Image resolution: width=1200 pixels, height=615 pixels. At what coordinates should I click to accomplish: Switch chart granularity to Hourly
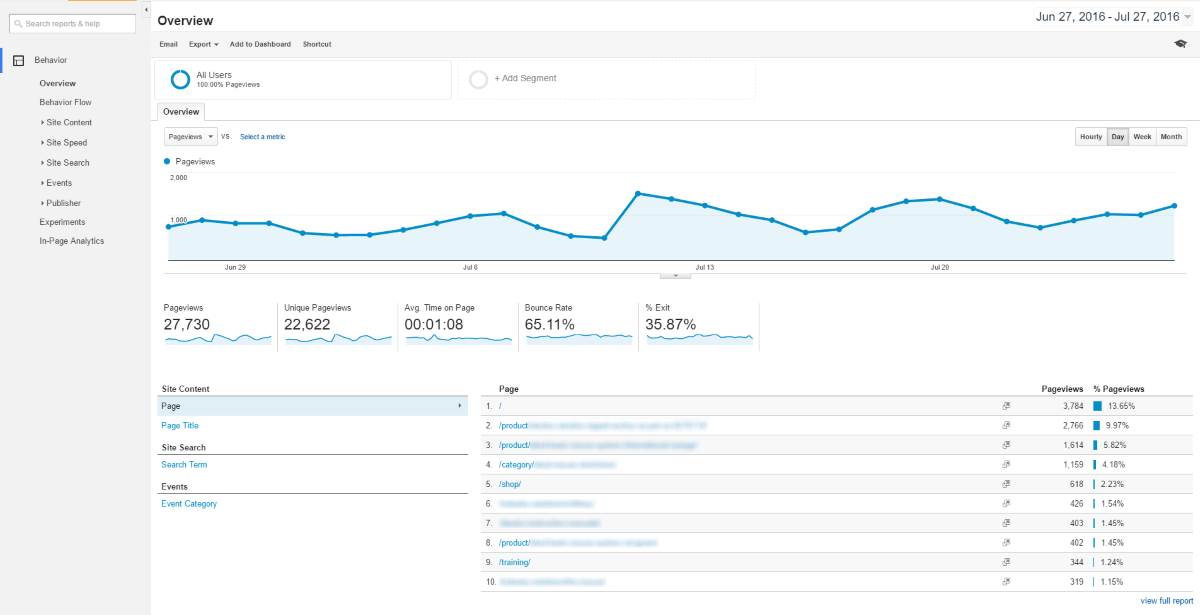pyautogui.click(x=1091, y=136)
